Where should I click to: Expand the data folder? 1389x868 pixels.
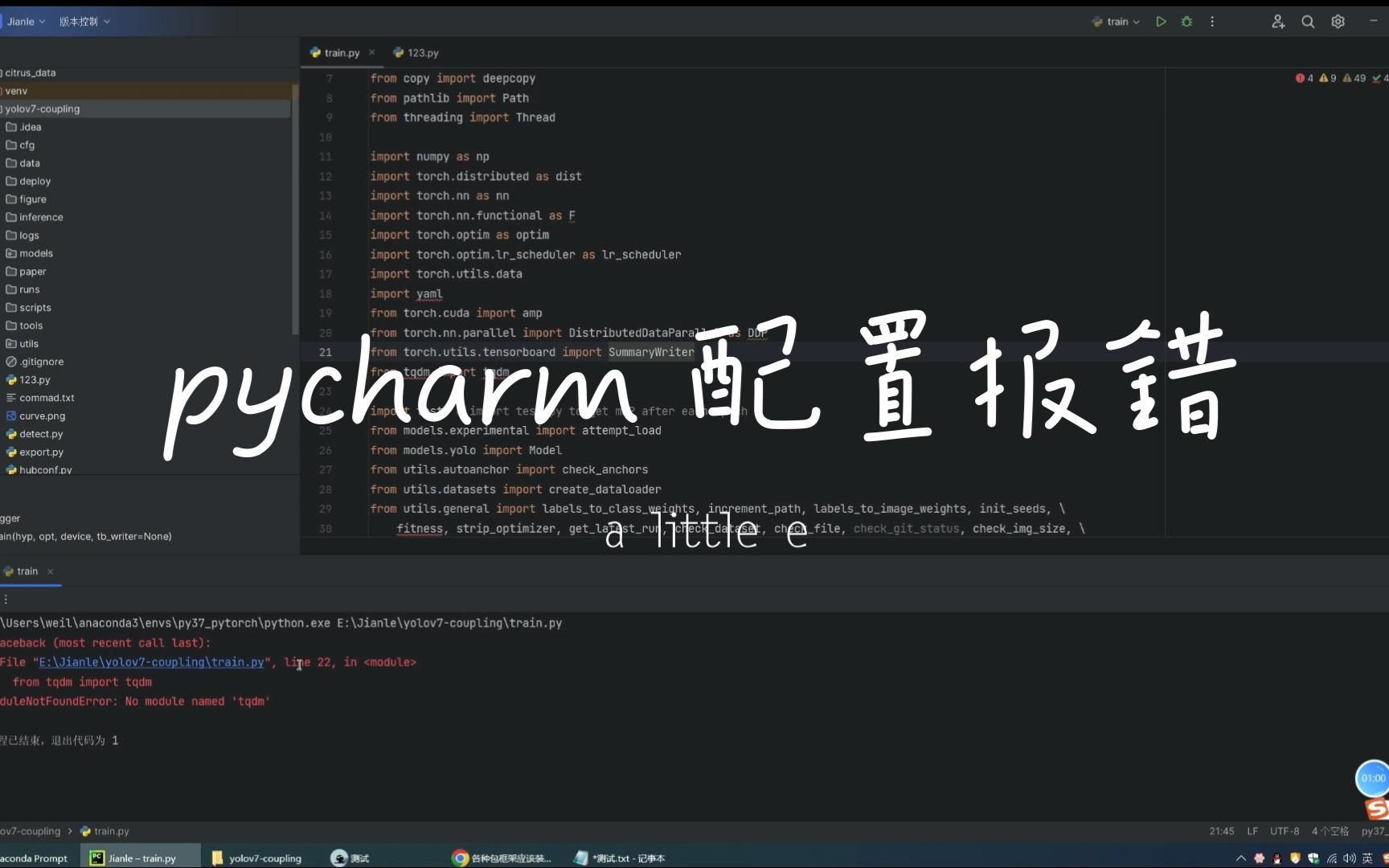[x=23, y=163]
